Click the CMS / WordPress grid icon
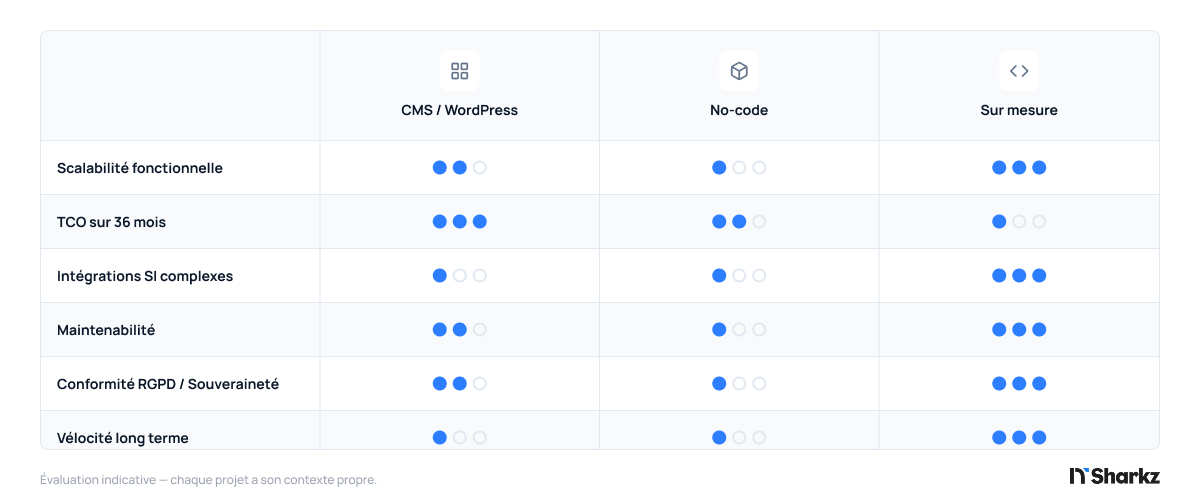The width and height of the screenshot is (1200, 500). (x=460, y=71)
